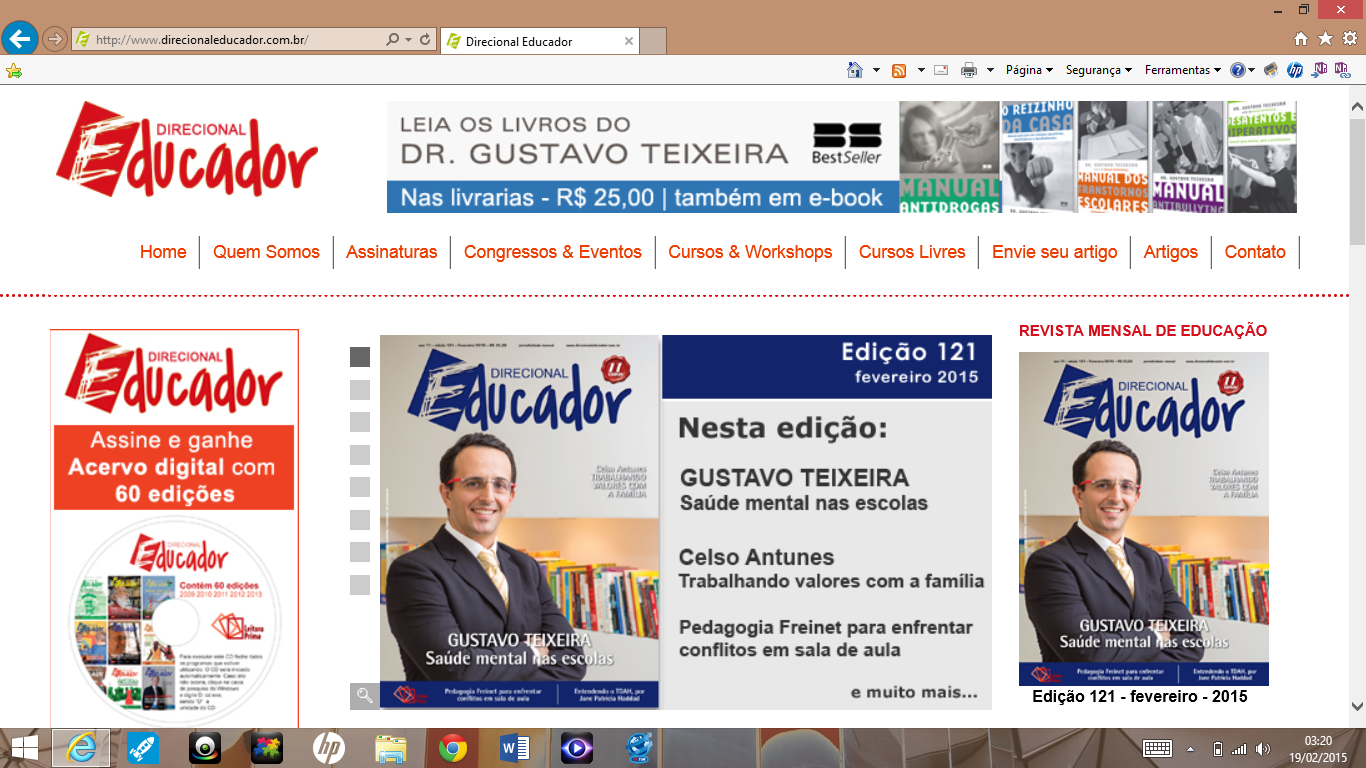Click the Home page icon in command bar

[x=855, y=70]
